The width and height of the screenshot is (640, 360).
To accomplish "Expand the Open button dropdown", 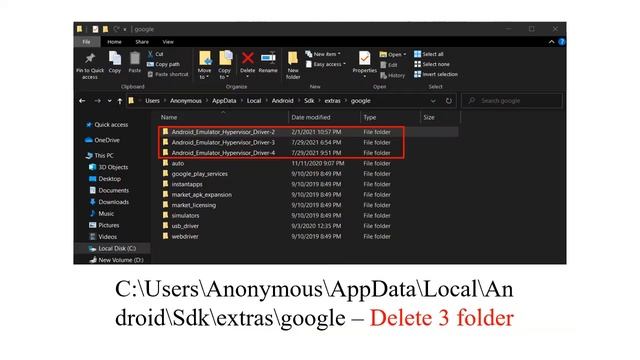I will [405, 54].
